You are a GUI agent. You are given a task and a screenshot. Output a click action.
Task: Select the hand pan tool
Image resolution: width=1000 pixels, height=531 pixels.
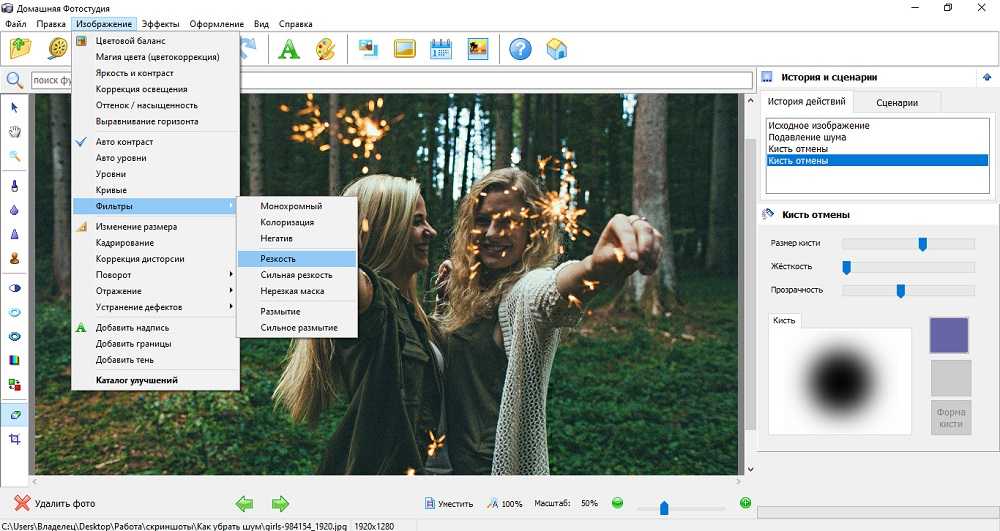tap(15, 131)
